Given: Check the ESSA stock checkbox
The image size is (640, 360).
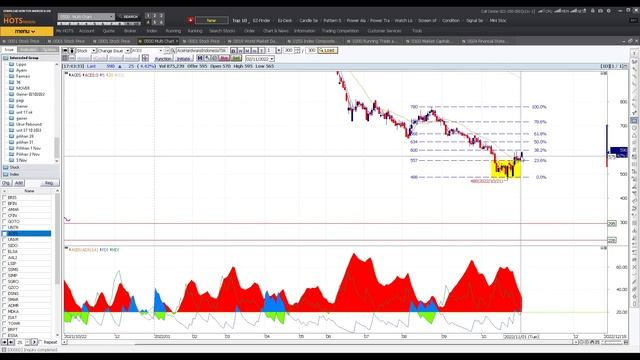Looking at the screenshot, I should click(x=4, y=336).
